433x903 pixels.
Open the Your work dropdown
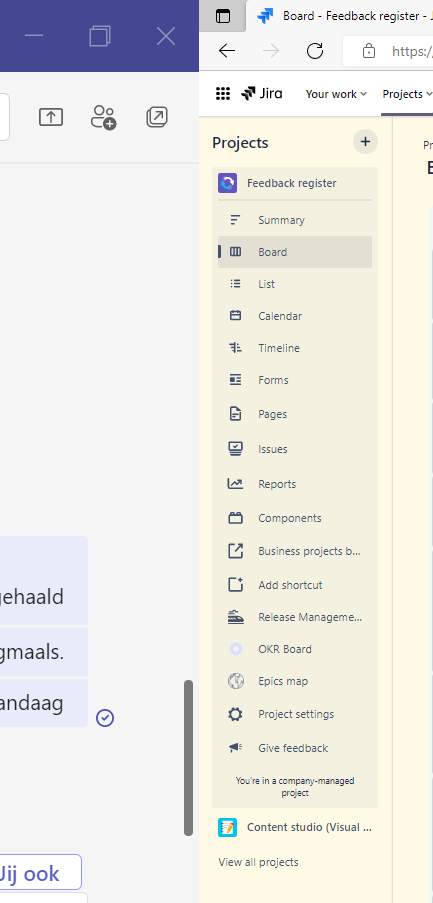336,94
